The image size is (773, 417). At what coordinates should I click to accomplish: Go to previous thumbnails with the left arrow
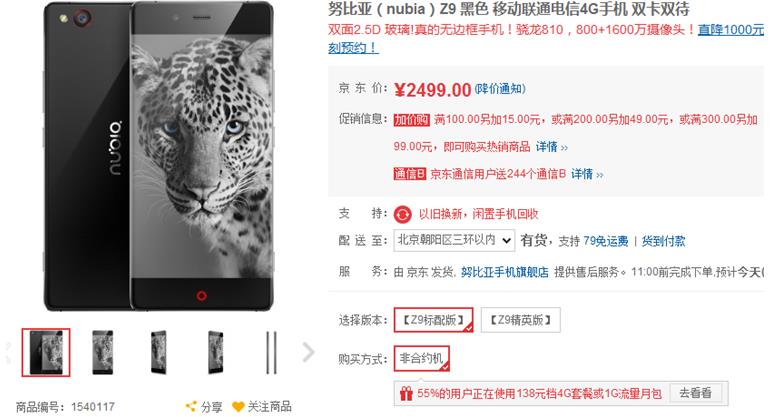(7, 352)
